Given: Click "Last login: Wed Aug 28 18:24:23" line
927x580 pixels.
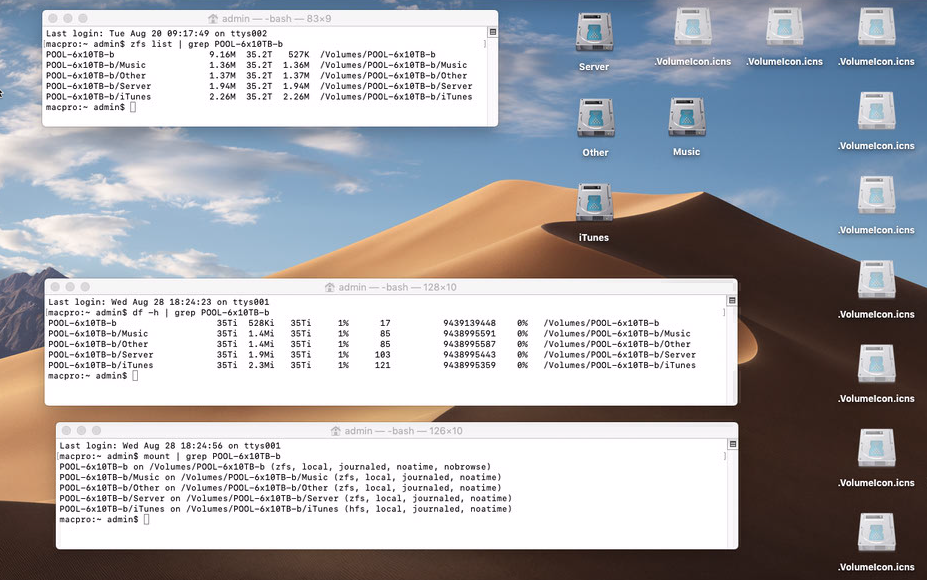Looking at the screenshot, I should tap(158, 302).
